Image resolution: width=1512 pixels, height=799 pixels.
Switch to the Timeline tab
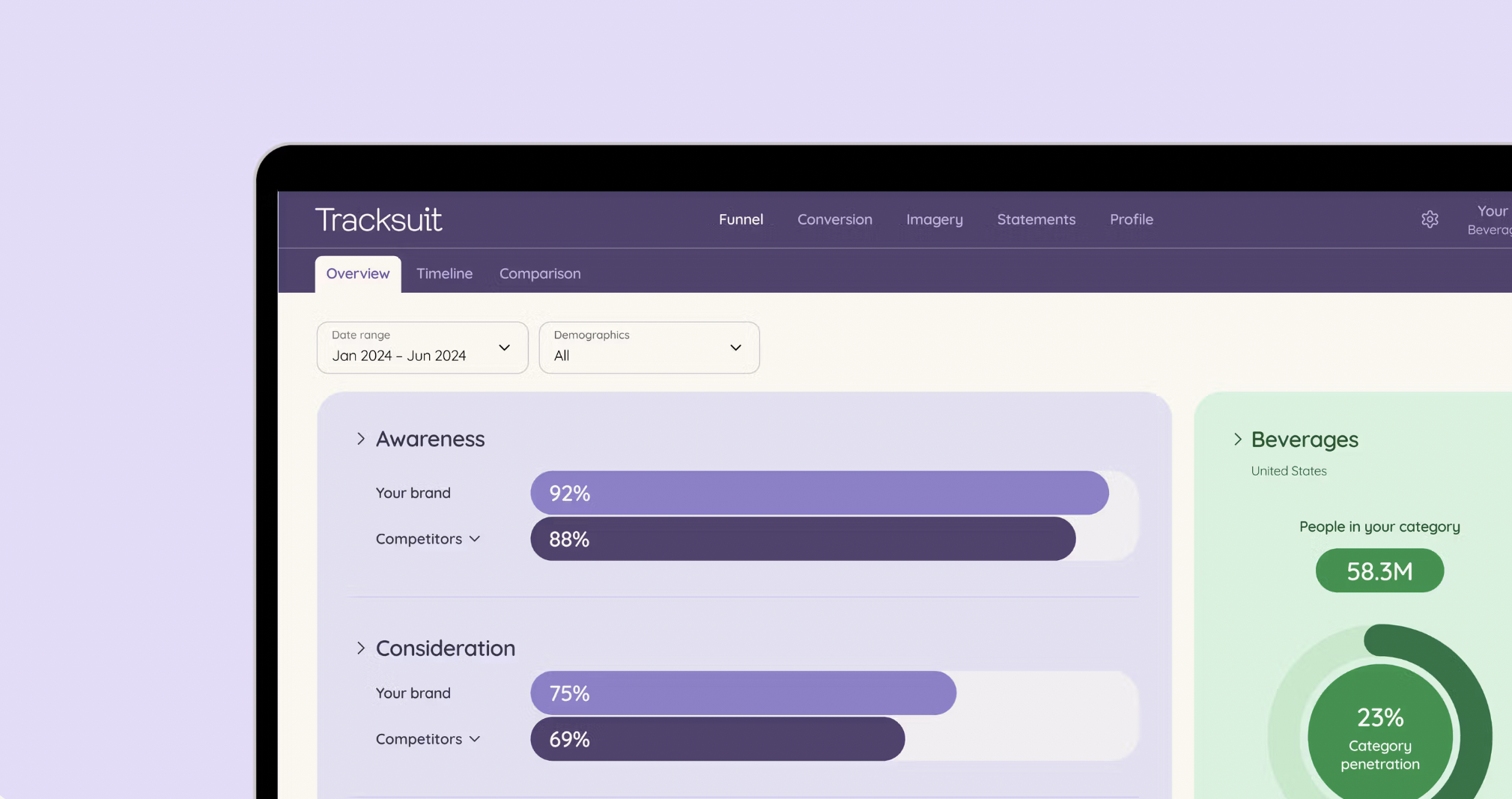coord(444,273)
